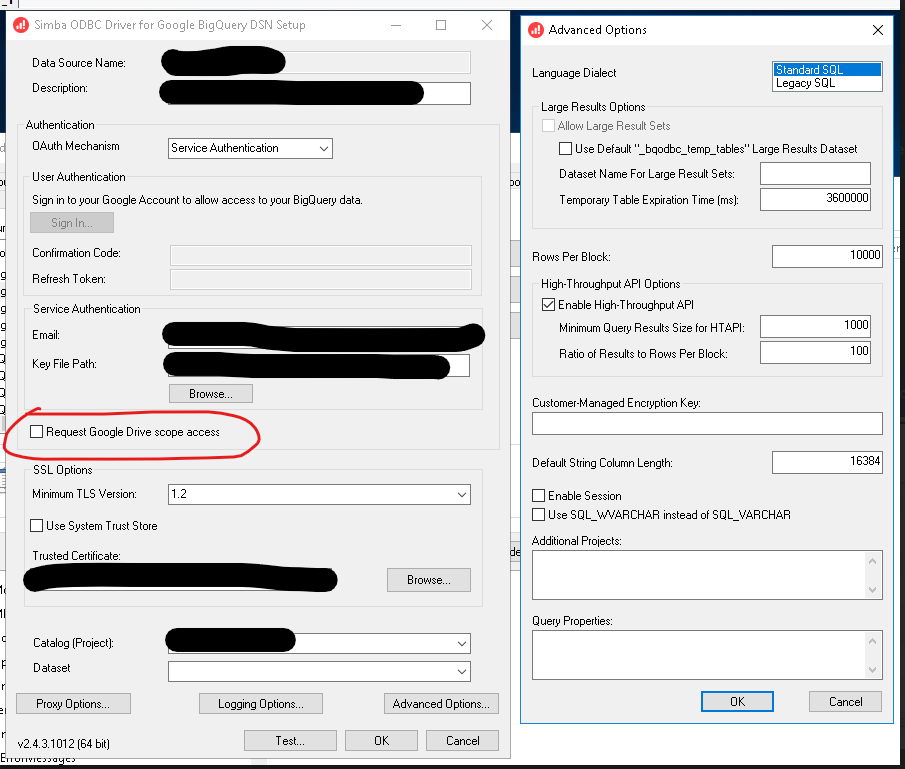Check Use SQL_WVARCHAR instead of SQL_VARCHAR
905x769 pixels.
point(536,514)
